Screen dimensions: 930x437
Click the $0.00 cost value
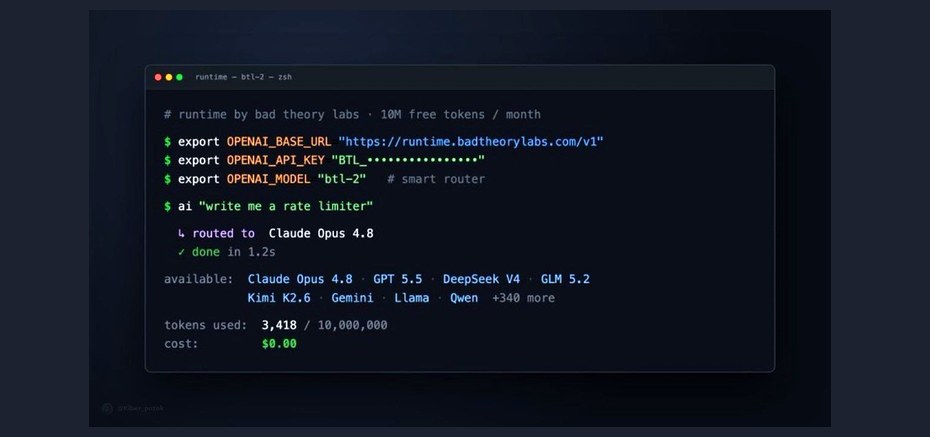(279, 344)
